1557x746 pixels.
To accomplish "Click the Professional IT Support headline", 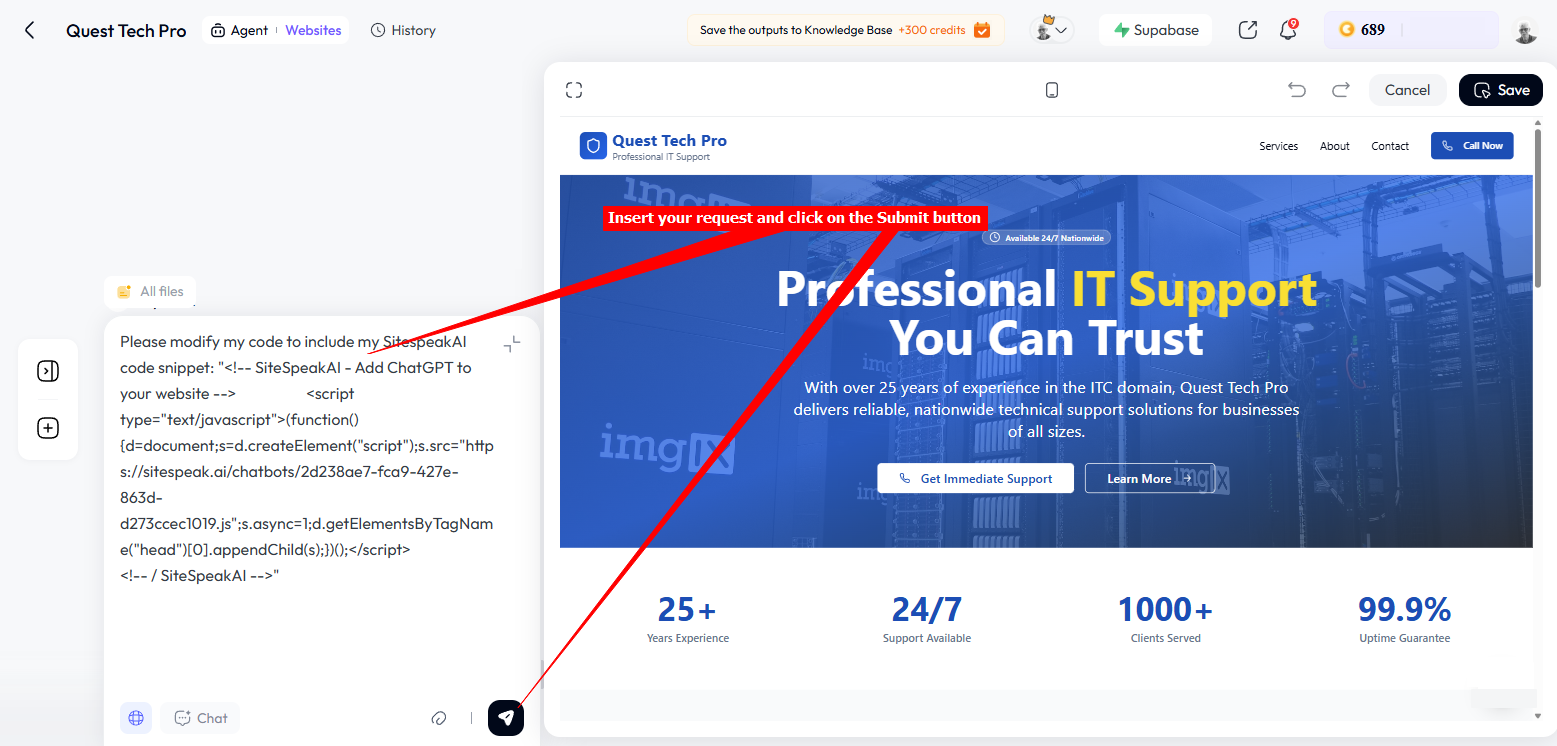I will (x=1046, y=314).
